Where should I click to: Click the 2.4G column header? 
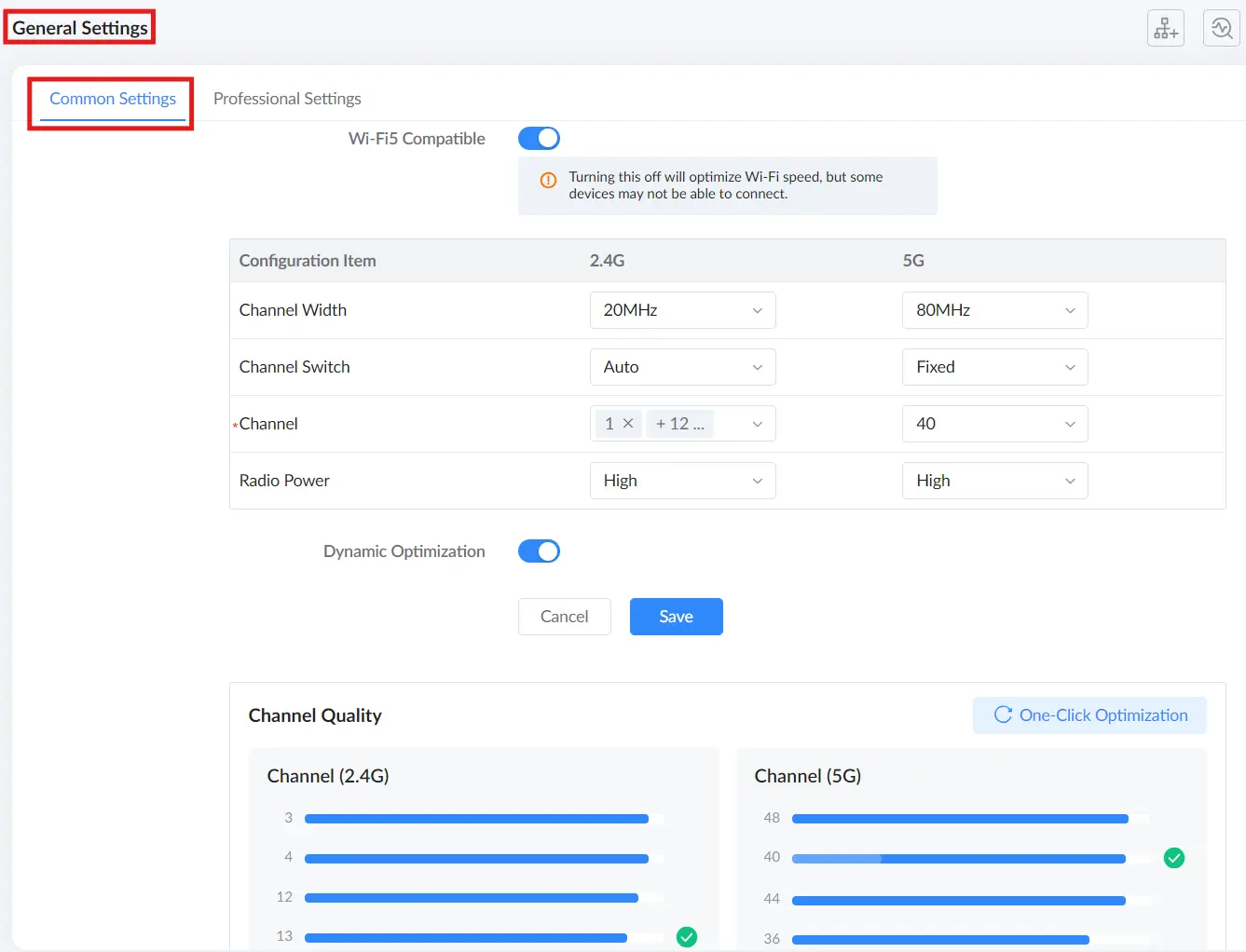(x=608, y=261)
